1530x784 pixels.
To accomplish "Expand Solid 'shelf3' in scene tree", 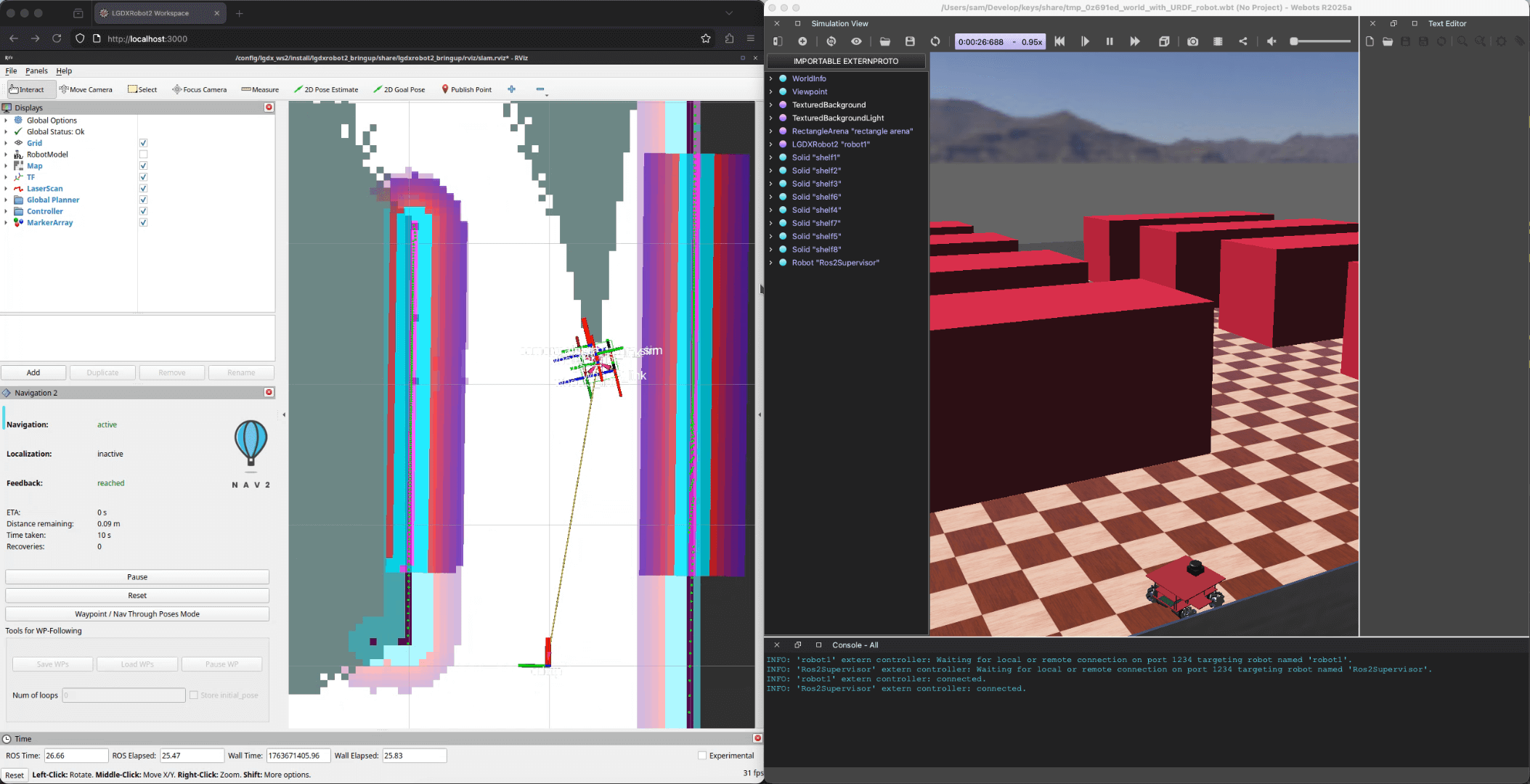I will [x=771, y=184].
